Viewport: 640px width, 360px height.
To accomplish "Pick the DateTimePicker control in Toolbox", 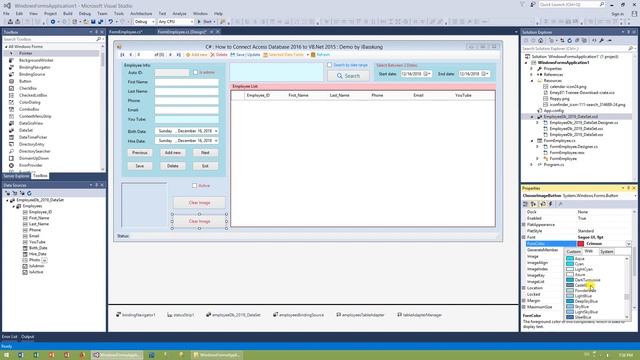I will (x=33, y=137).
